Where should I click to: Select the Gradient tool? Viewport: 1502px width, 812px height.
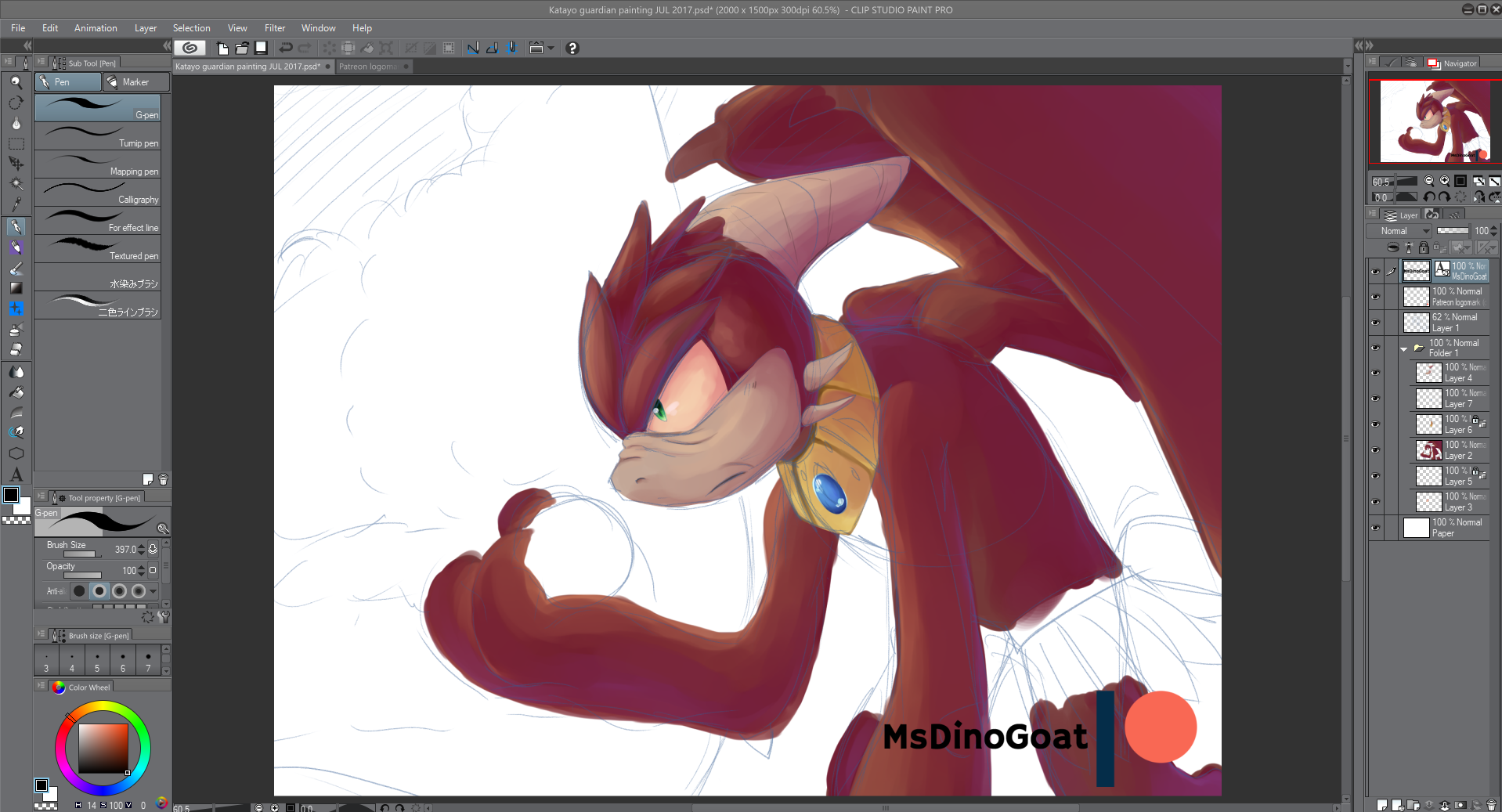tap(16, 288)
